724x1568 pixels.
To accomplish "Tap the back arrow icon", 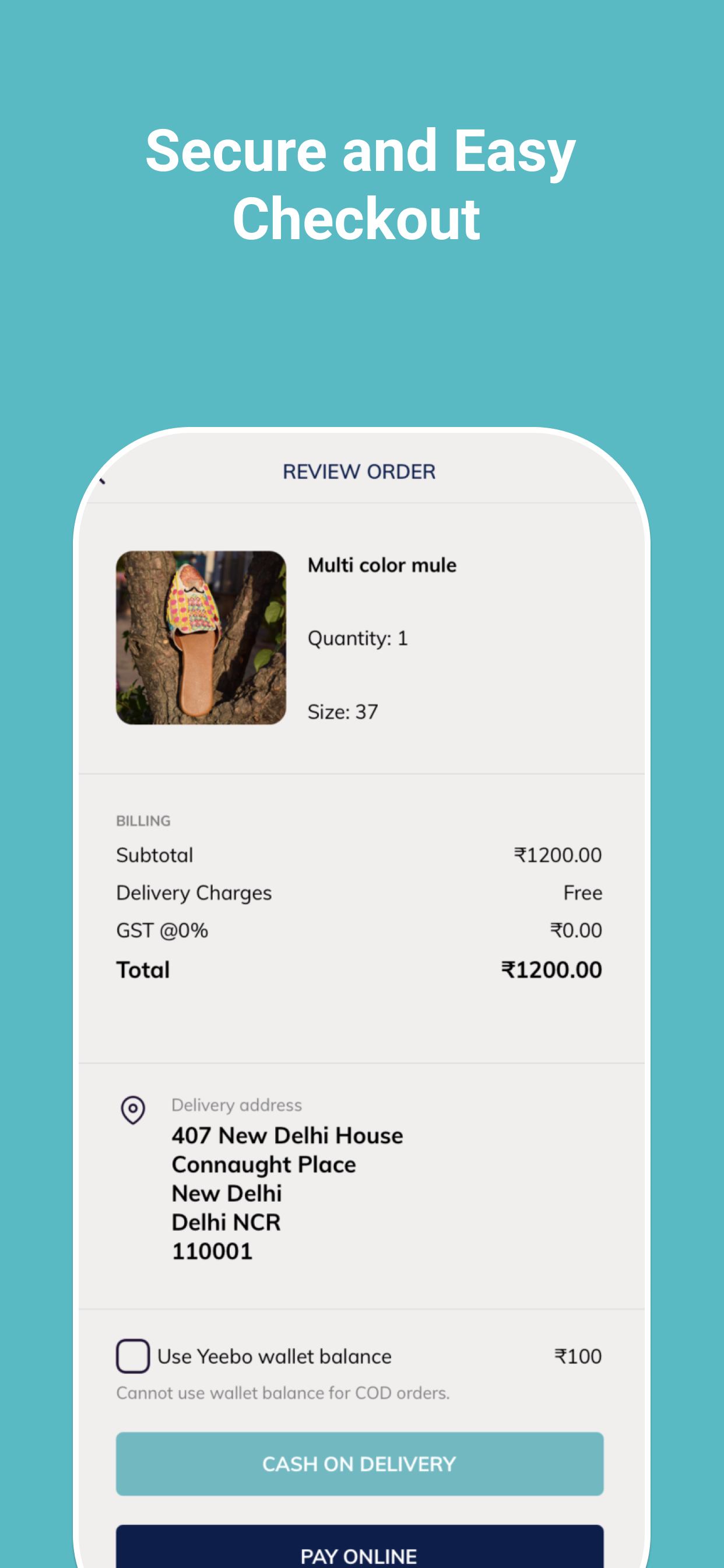I will (102, 481).
